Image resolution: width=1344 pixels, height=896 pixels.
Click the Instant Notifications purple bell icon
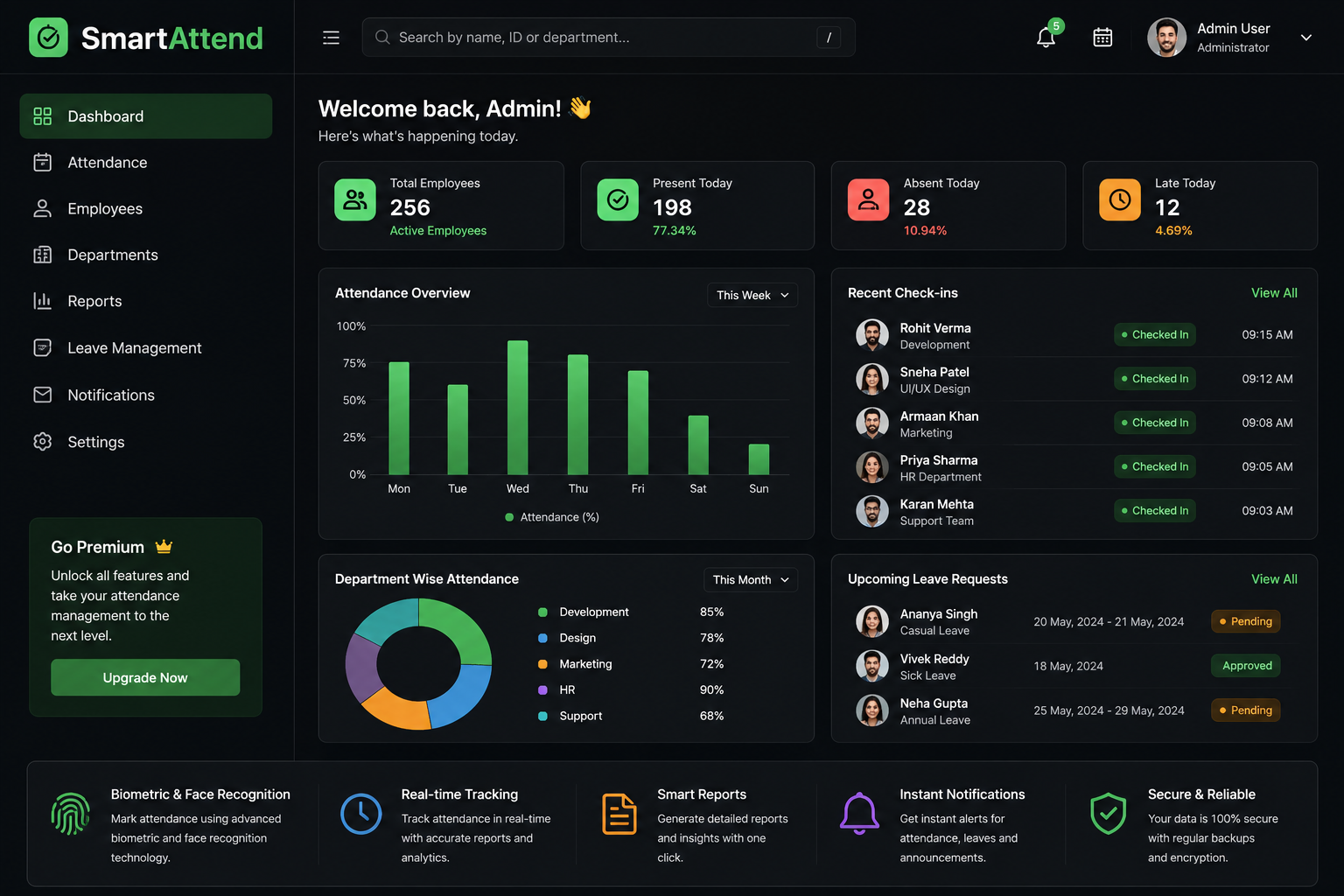pyautogui.click(x=859, y=814)
